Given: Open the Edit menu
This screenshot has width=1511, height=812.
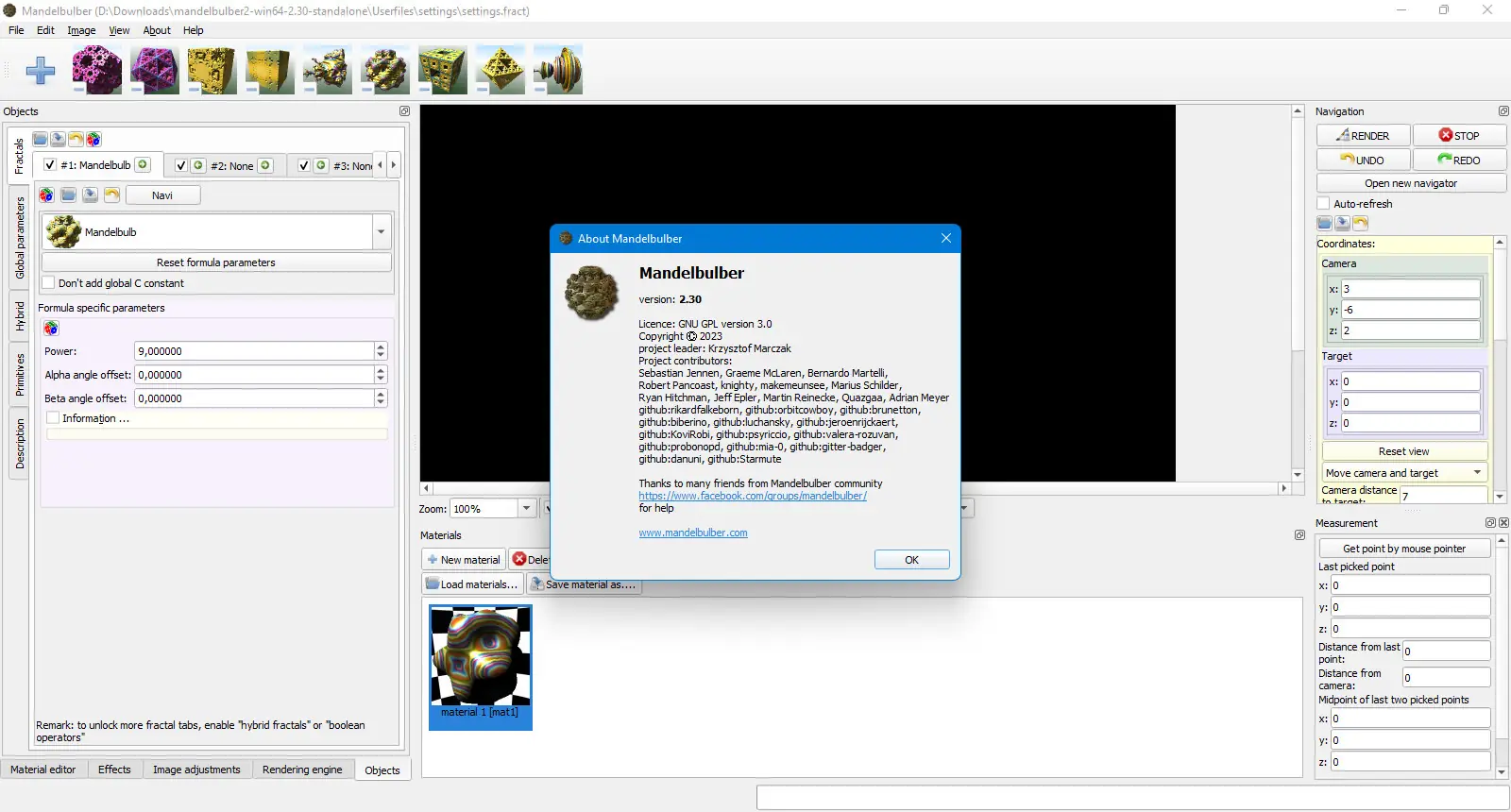Looking at the screenshot, I should 45,30.
